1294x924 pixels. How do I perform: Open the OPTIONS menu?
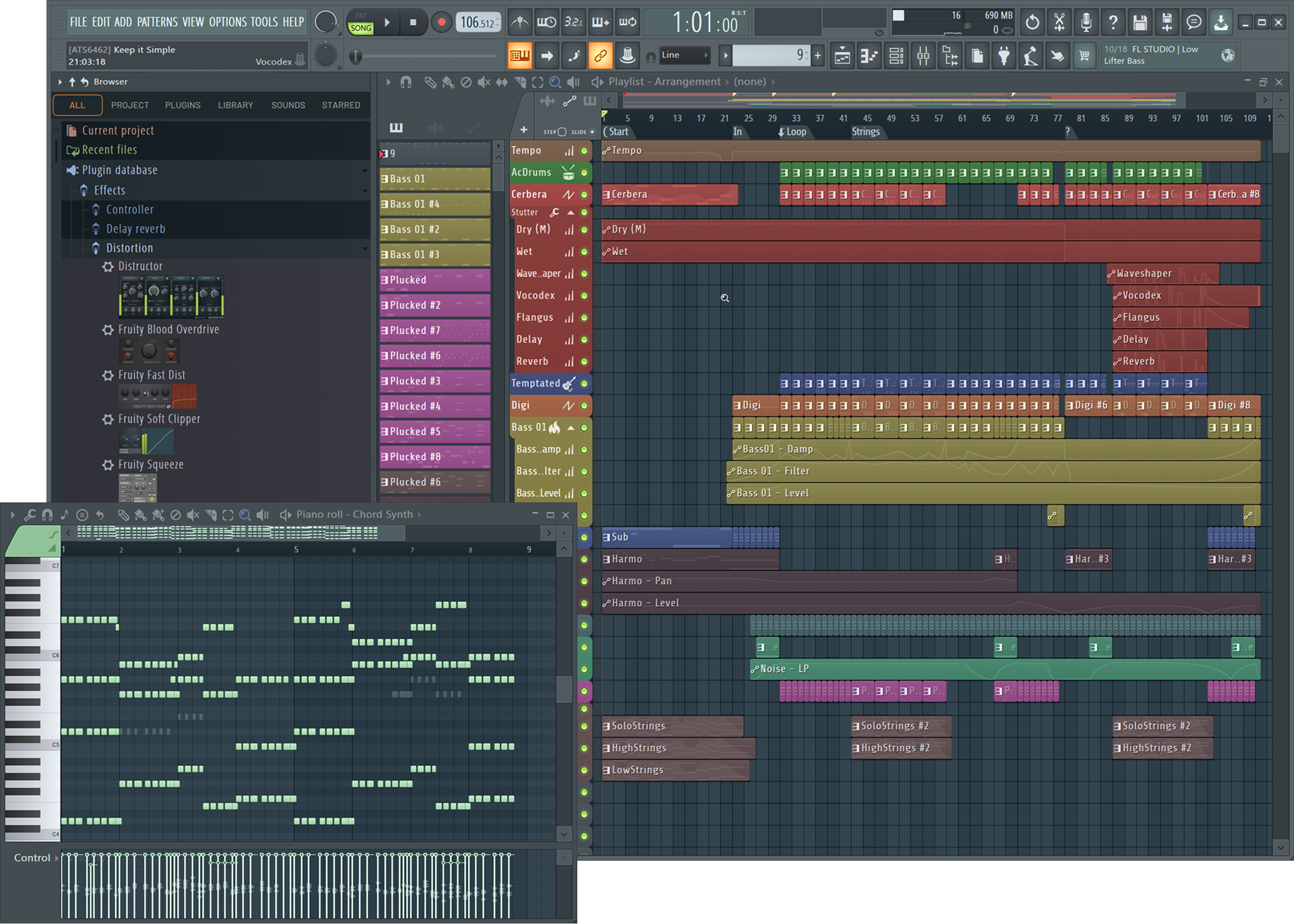pos(228,22)
